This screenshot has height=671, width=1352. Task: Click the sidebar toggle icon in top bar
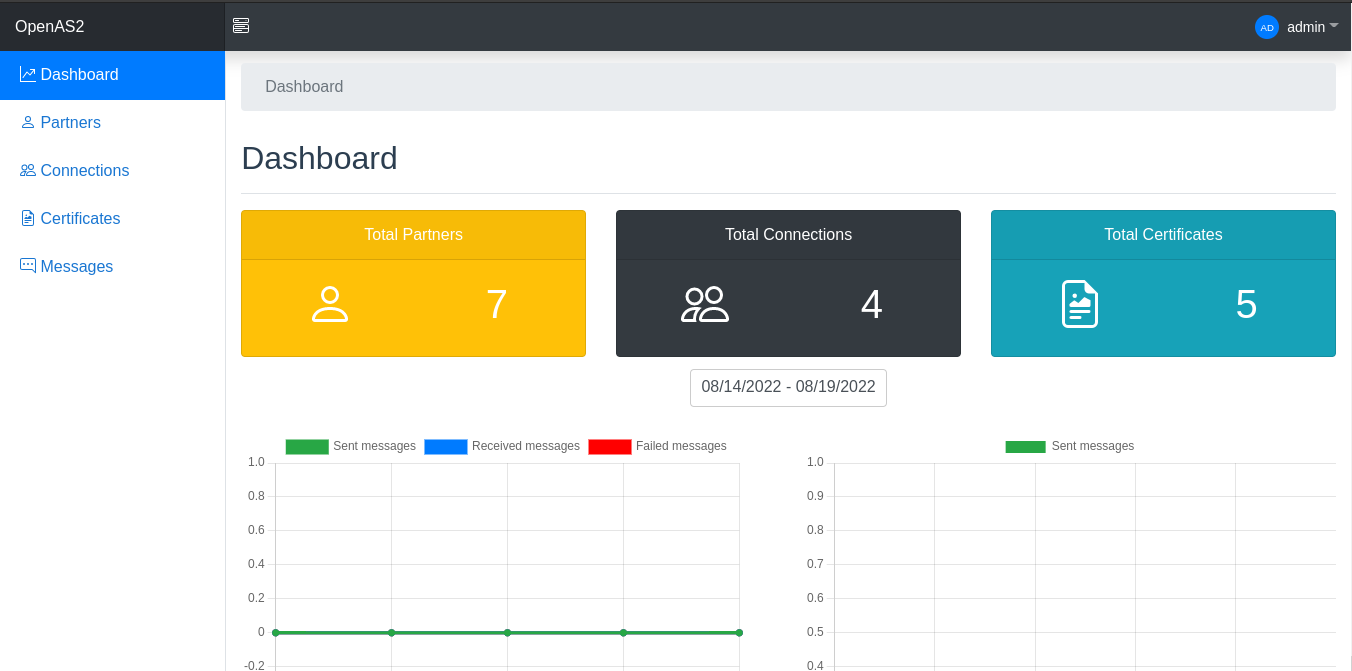pyautogui.click(x=241, y=26)
